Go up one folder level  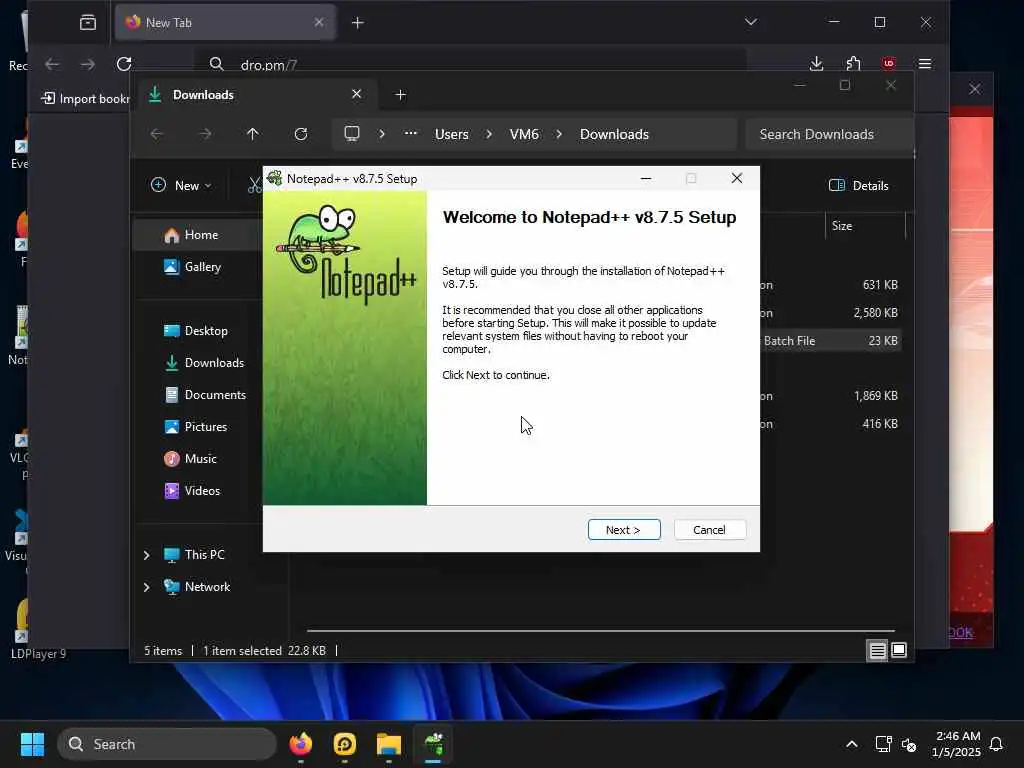(252, 134)
